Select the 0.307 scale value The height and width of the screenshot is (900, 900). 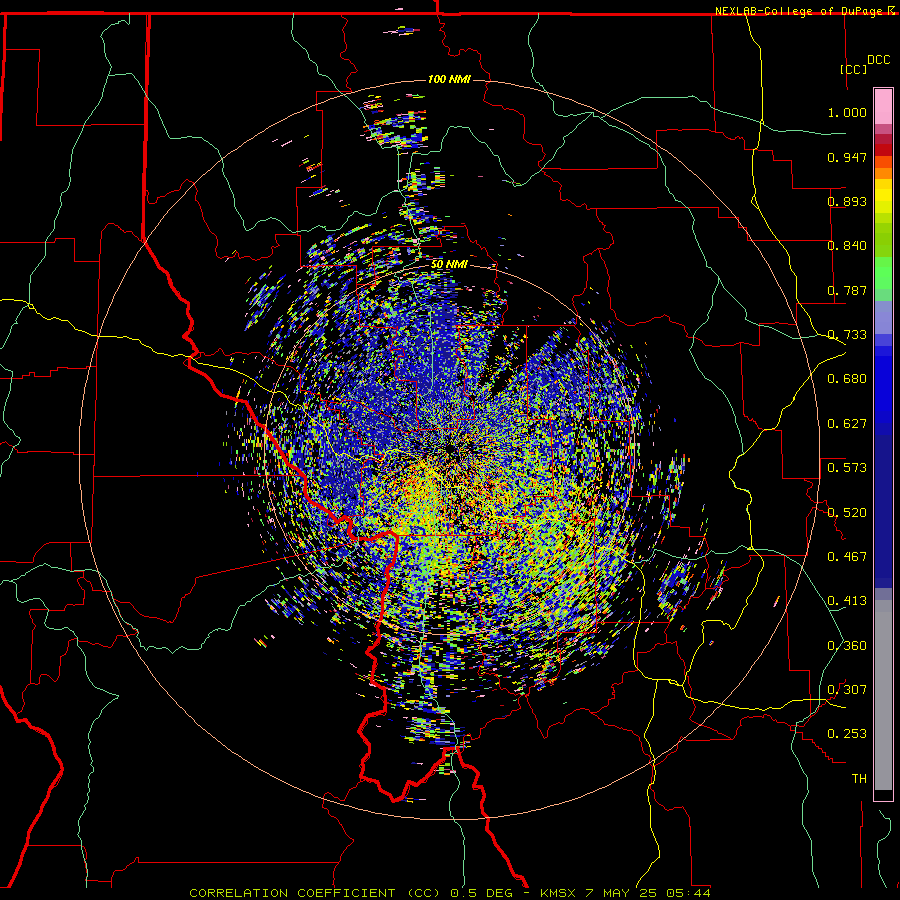click(x=847, y=689)
